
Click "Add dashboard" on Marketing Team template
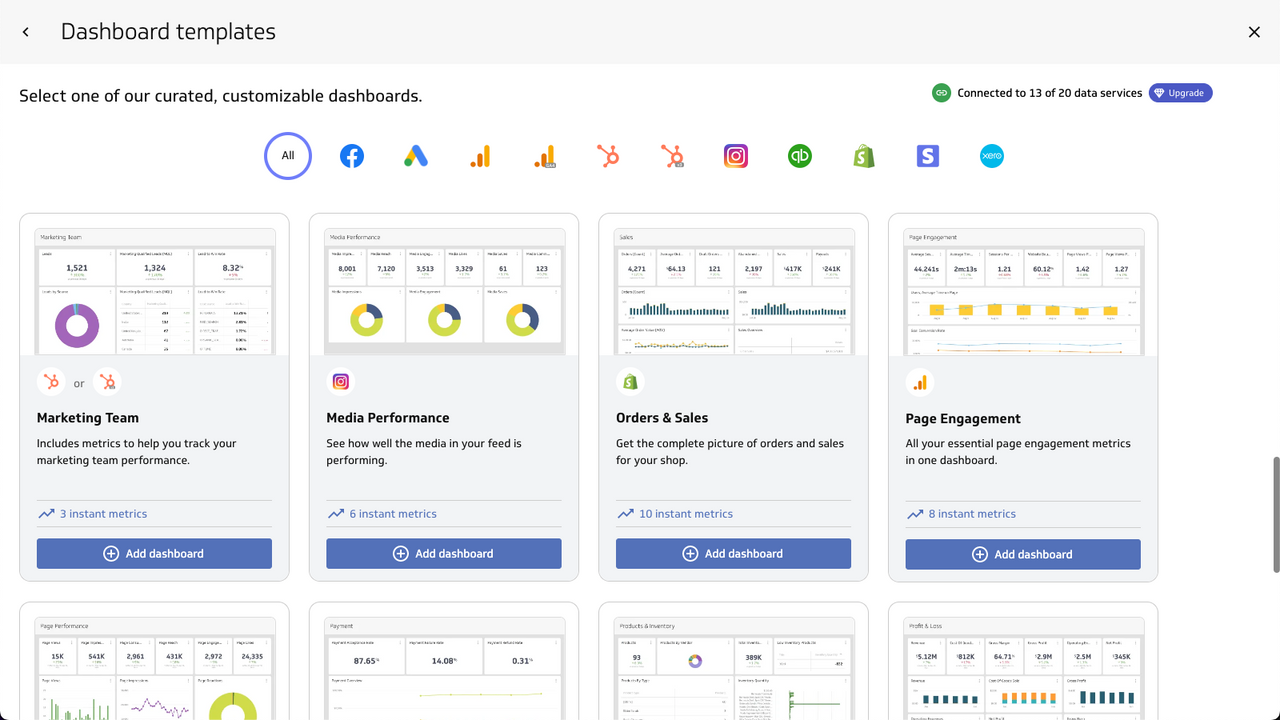coord(154,553)
